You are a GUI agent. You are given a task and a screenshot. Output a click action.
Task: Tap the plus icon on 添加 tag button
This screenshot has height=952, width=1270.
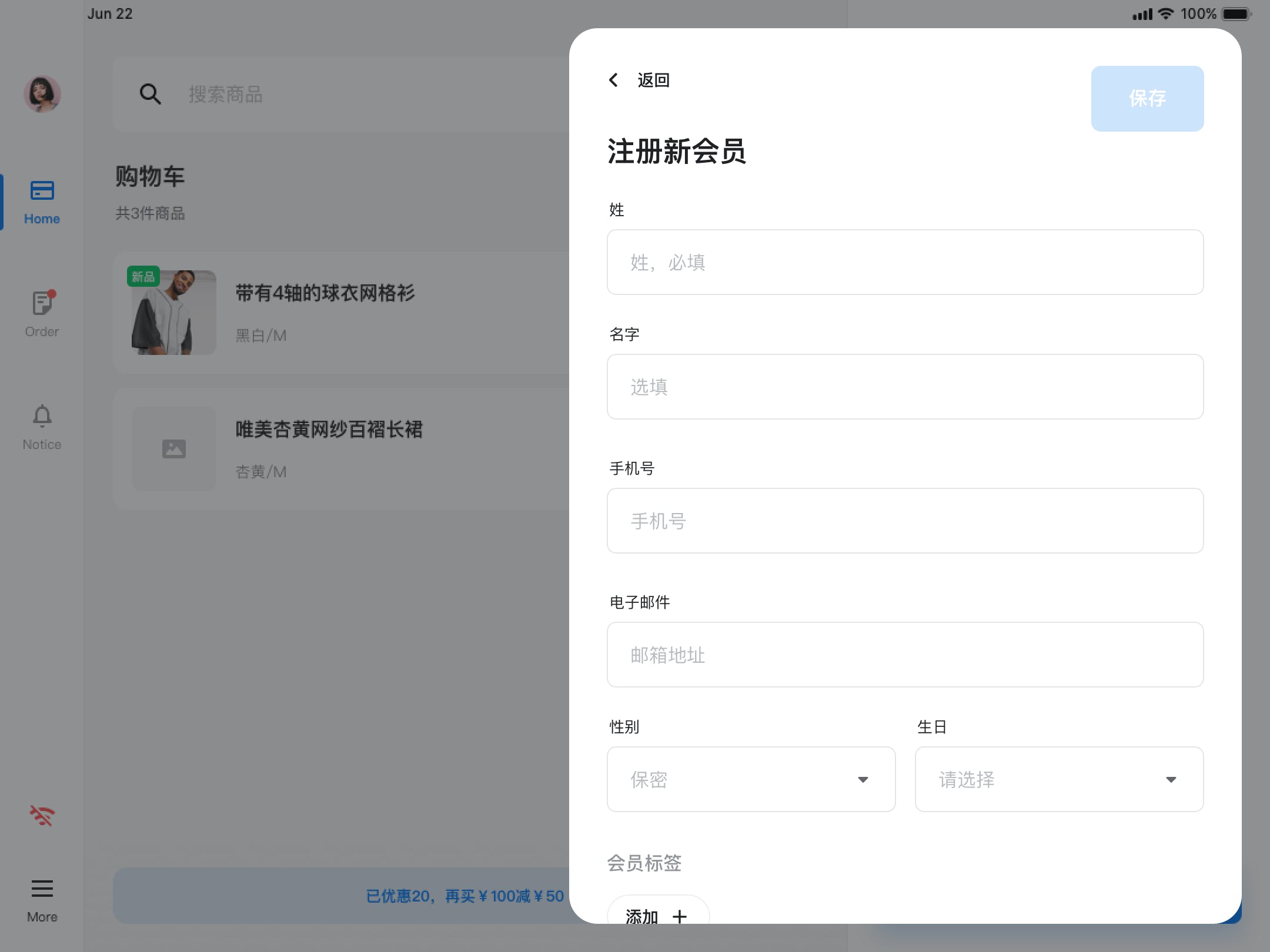click(680, 916)
